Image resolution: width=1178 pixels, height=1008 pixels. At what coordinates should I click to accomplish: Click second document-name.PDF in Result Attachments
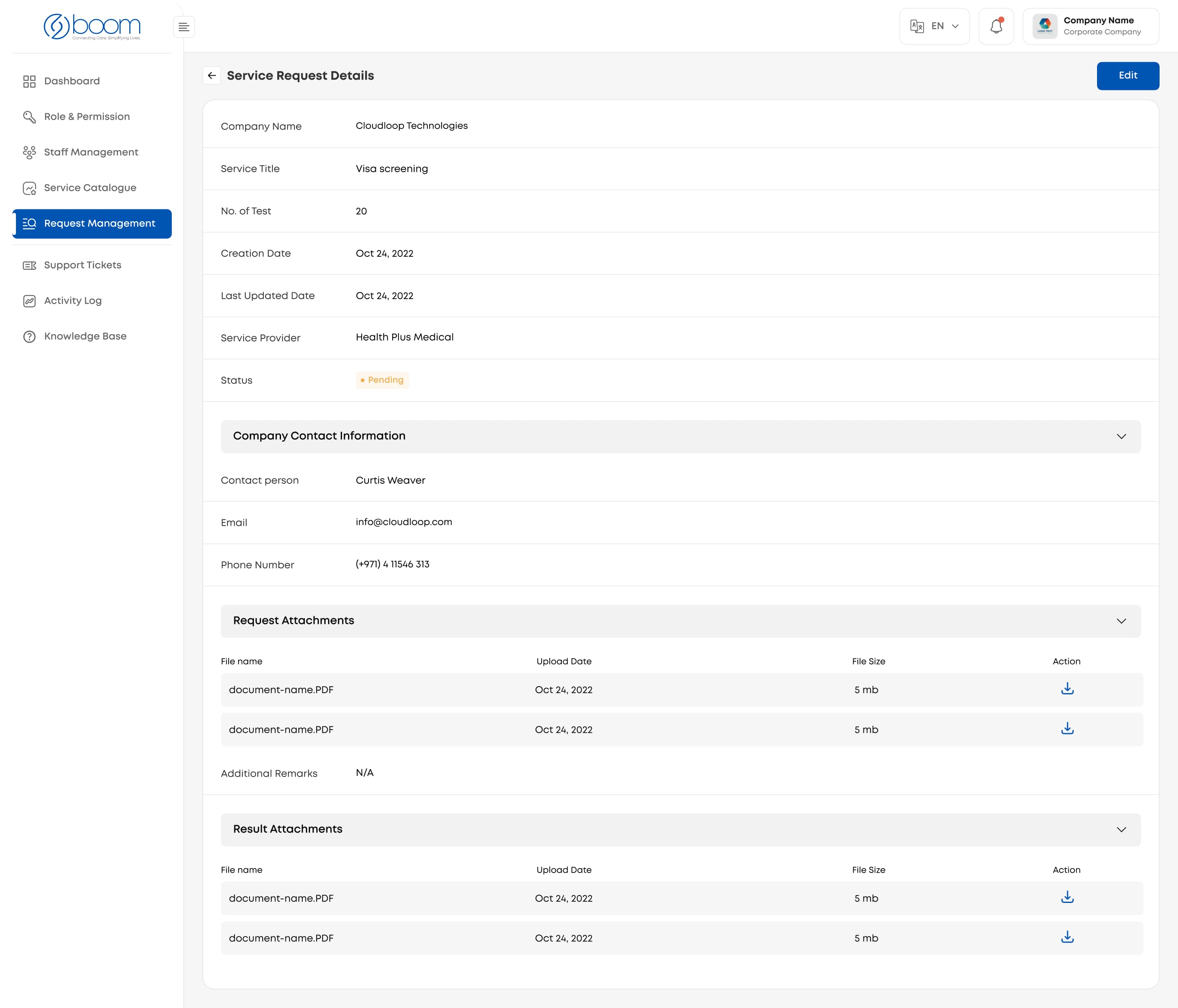tap(281, 938)
